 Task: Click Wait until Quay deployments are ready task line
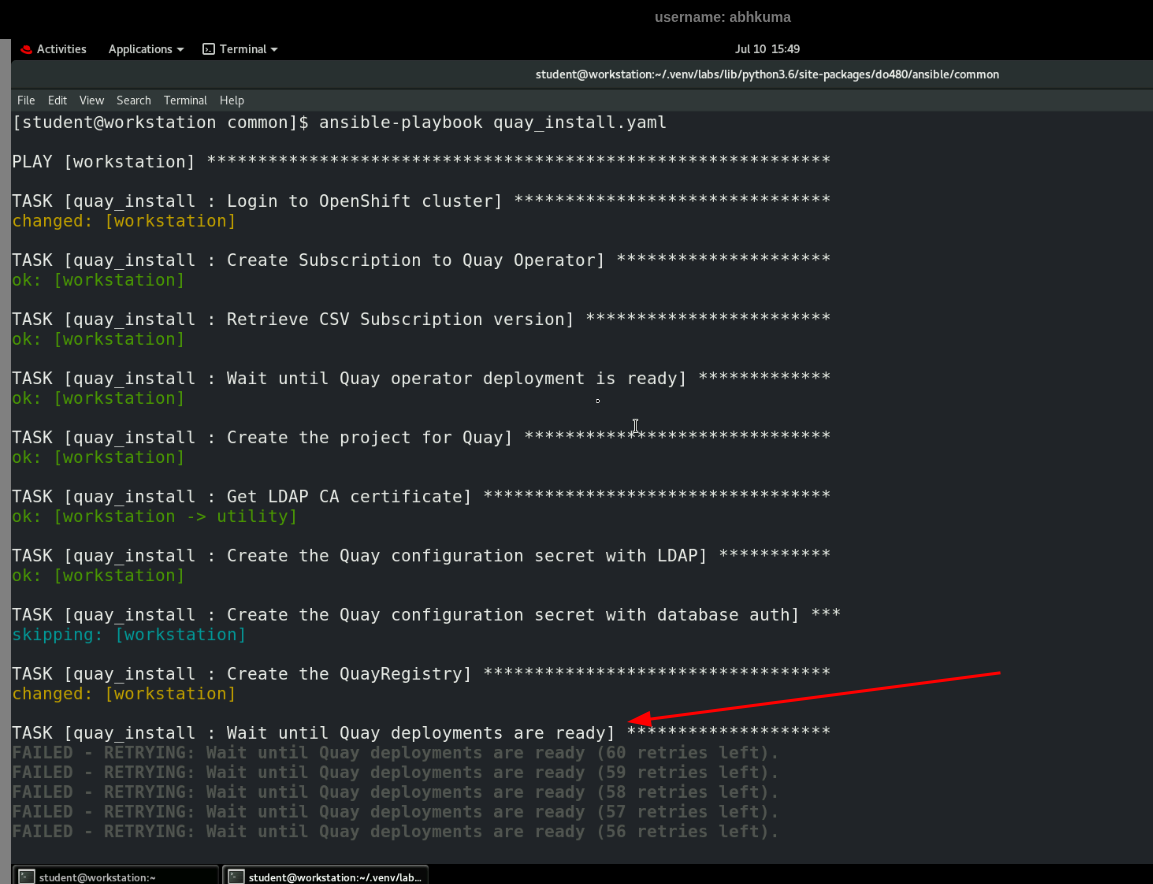pos(421,733)
